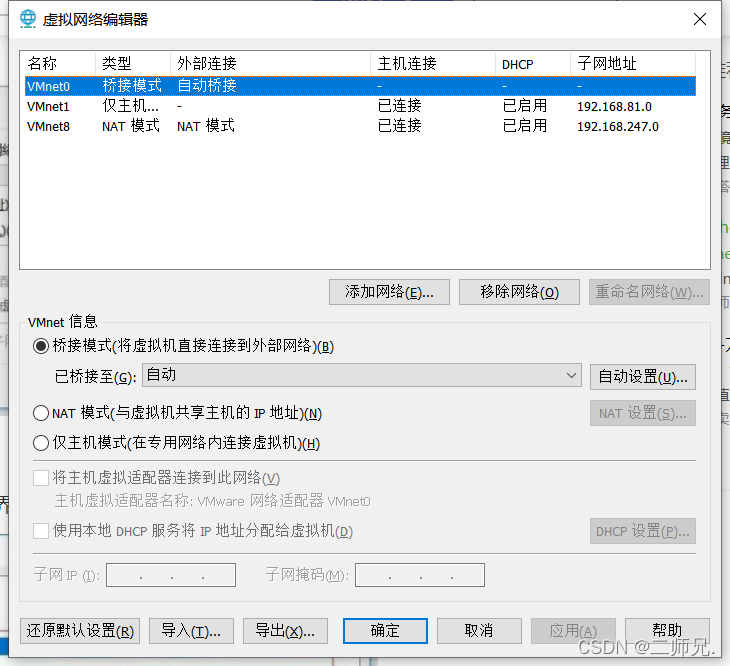Click the Virtual Network Editor globe icon
This screenshot has height=666, width=730.
click(x=28, y=19)
